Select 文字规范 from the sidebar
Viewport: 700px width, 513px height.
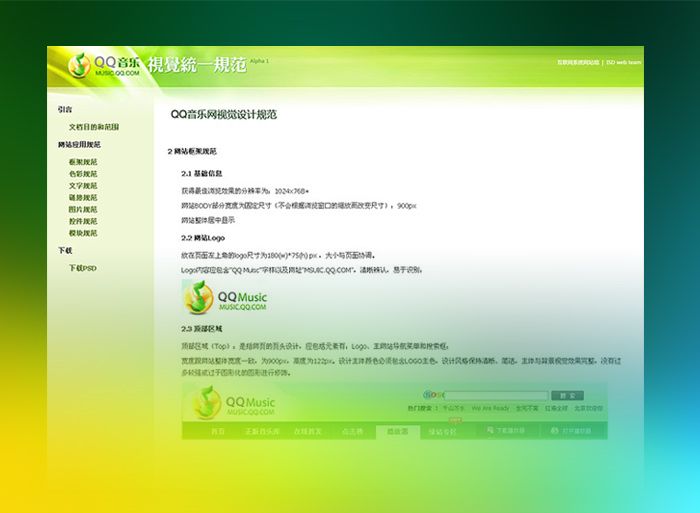pyautogui.click(x=83, y=185)
